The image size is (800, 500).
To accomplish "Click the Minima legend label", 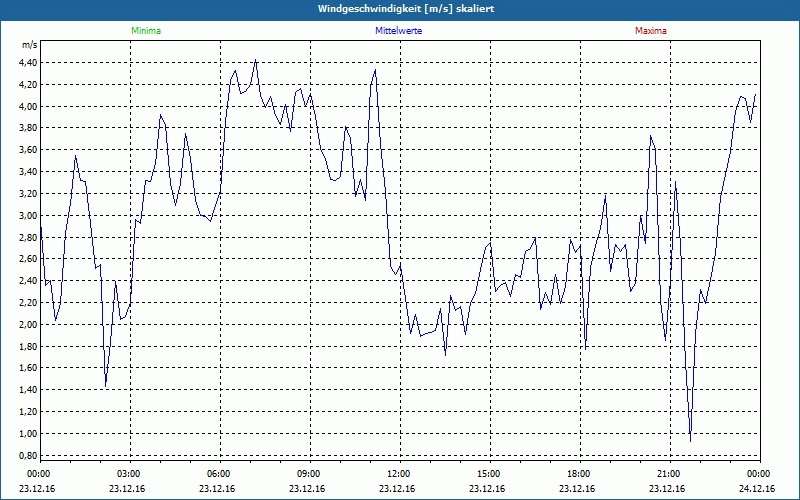I will point(146,31).
